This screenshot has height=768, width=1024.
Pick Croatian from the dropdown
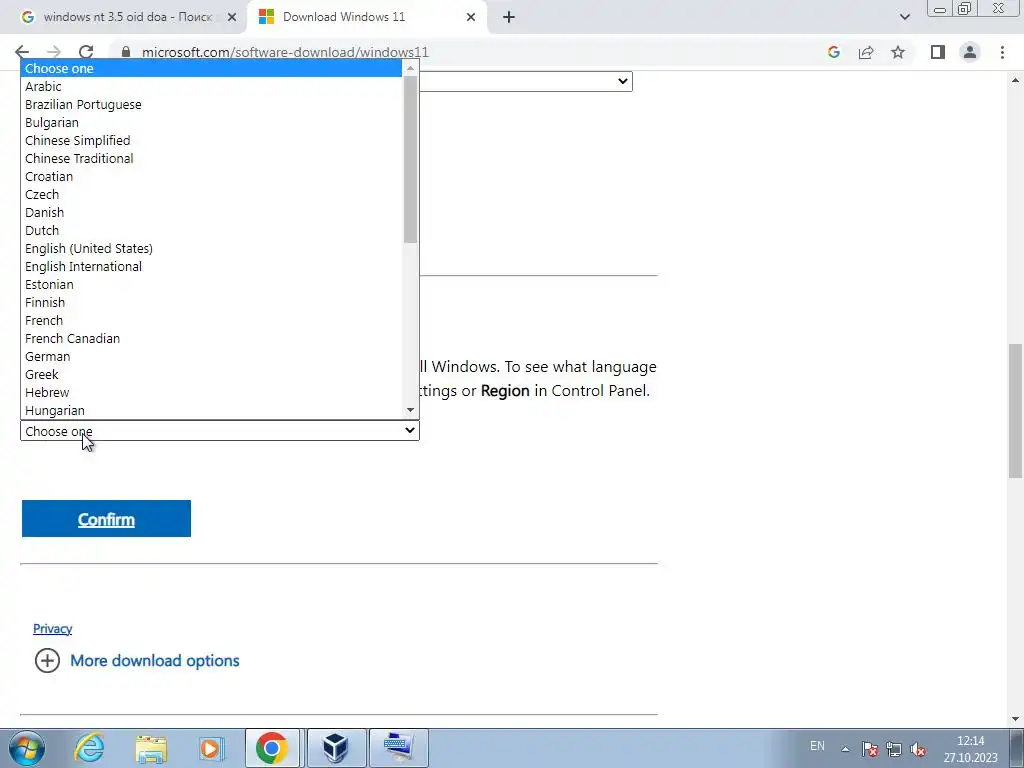[212, 176]
